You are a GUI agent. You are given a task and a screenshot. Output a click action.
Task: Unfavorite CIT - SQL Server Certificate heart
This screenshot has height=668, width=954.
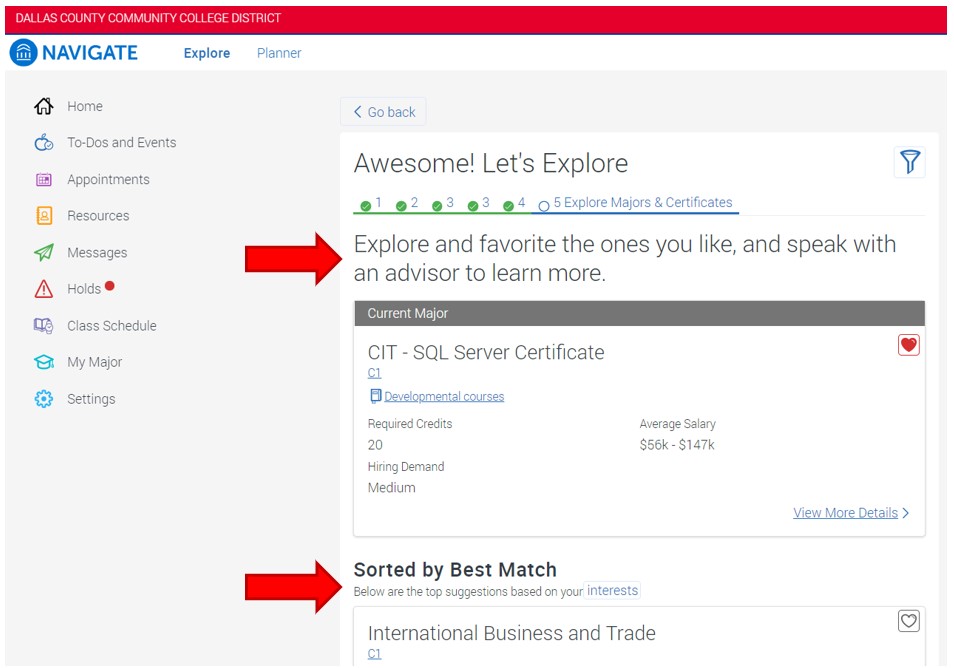908,345
